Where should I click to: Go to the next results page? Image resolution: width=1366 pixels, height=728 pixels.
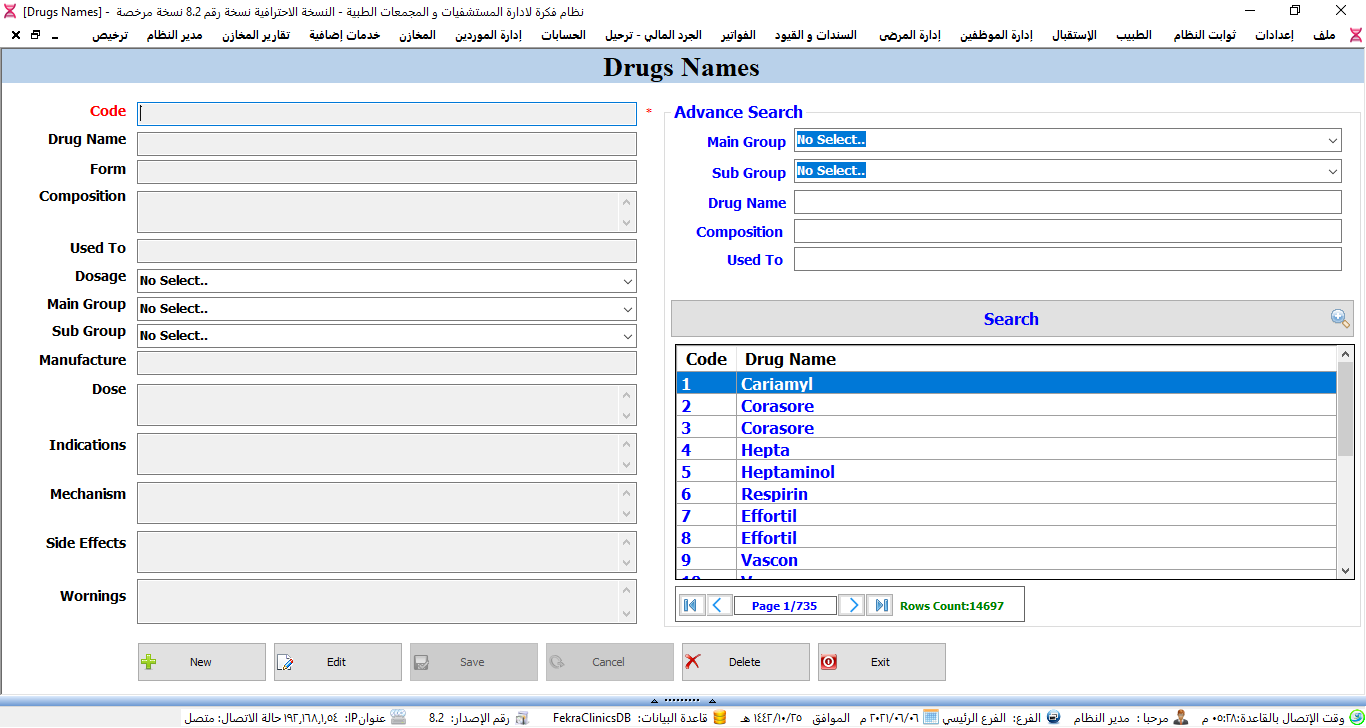(x=851, y=605)
